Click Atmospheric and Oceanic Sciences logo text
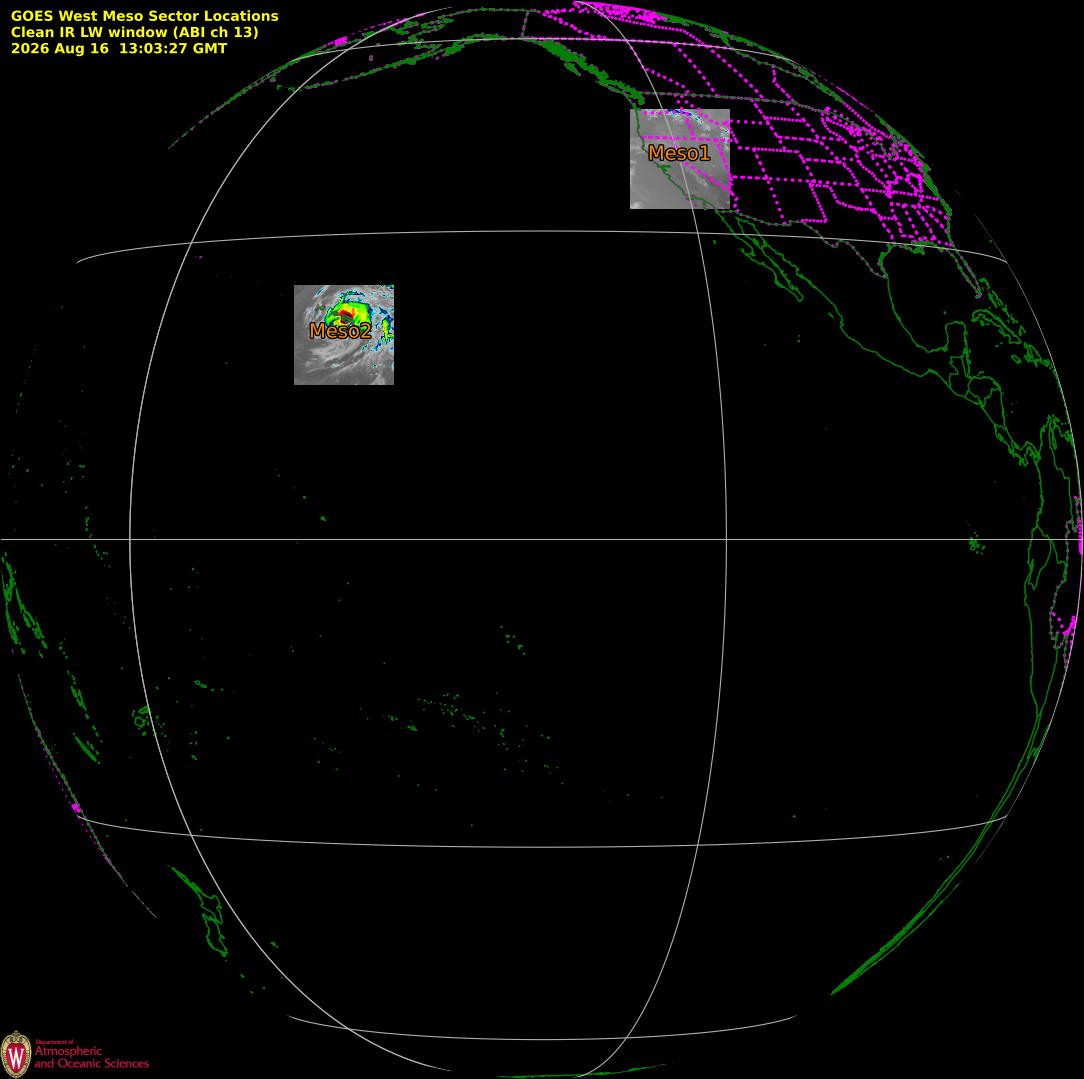 point(92,1056)
